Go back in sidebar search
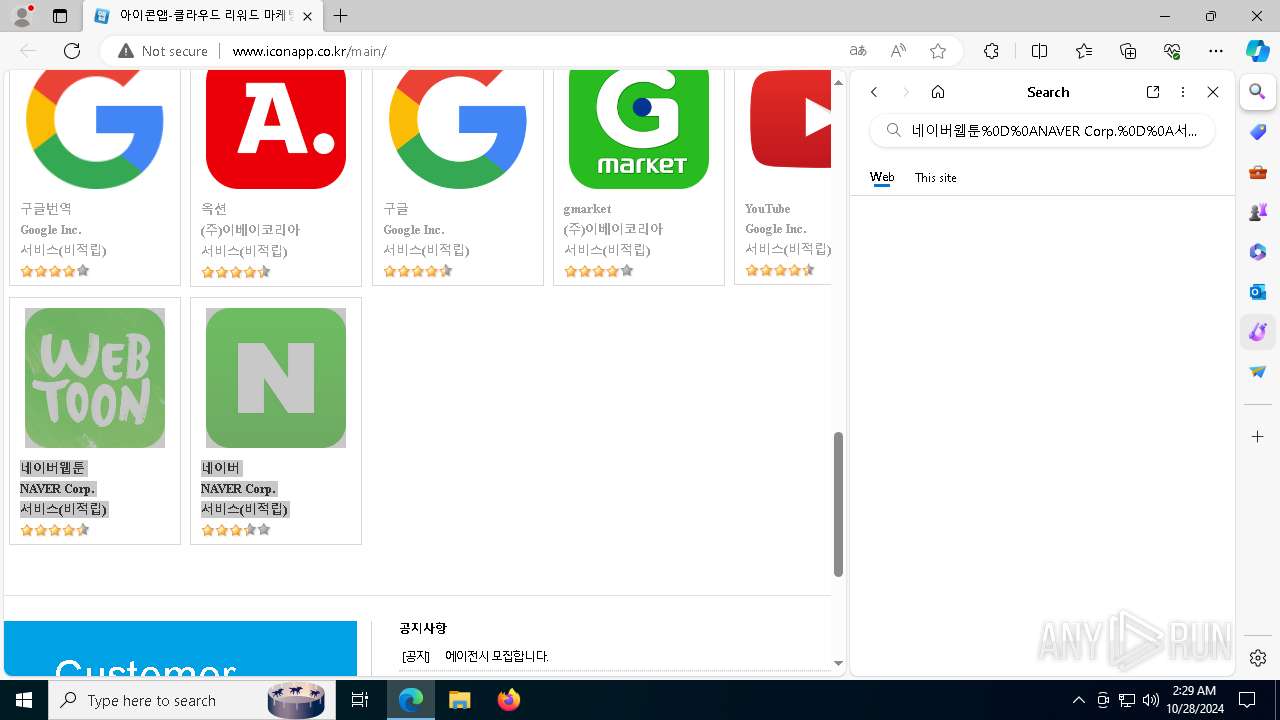 (874, 92)
